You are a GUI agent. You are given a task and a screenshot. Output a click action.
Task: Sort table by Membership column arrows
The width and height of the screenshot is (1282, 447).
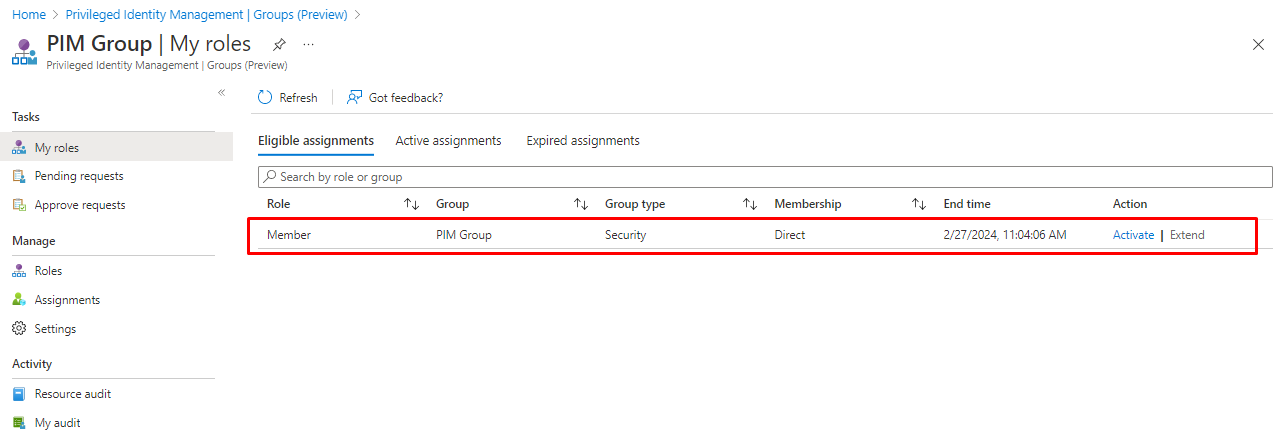pos(919,204)
